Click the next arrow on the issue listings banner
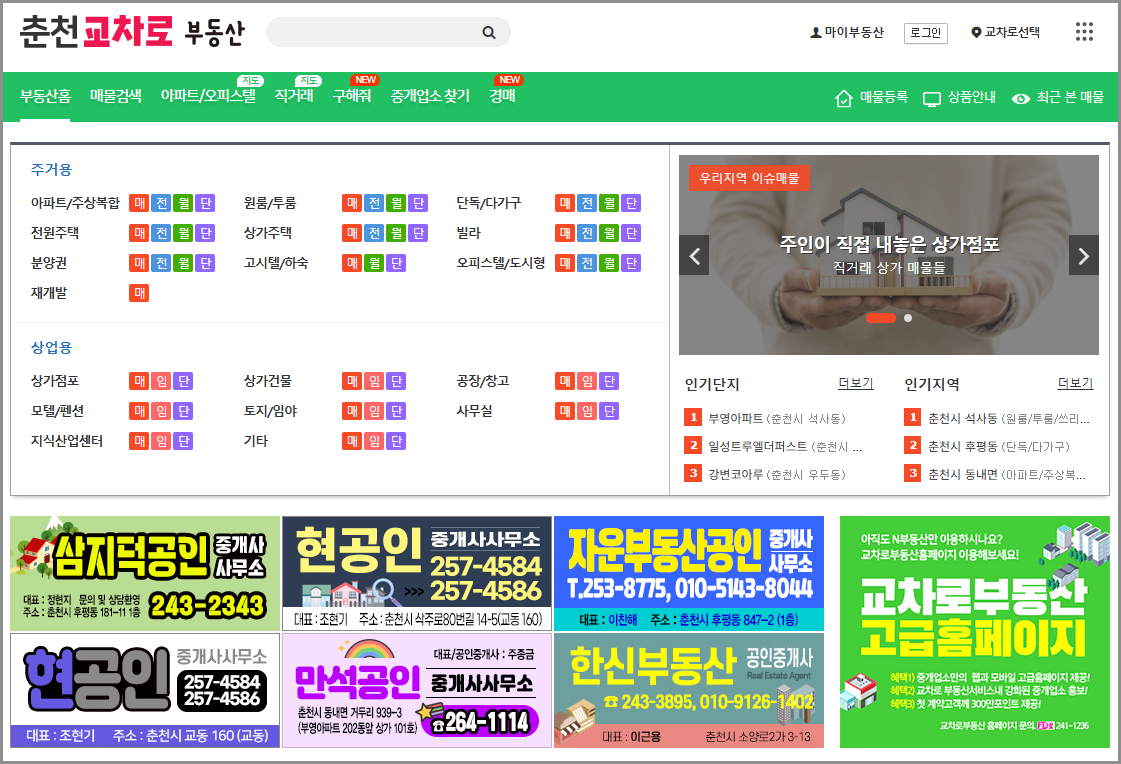The height and width of the screenshot is (764, 1121). (x=1083, y=255)
